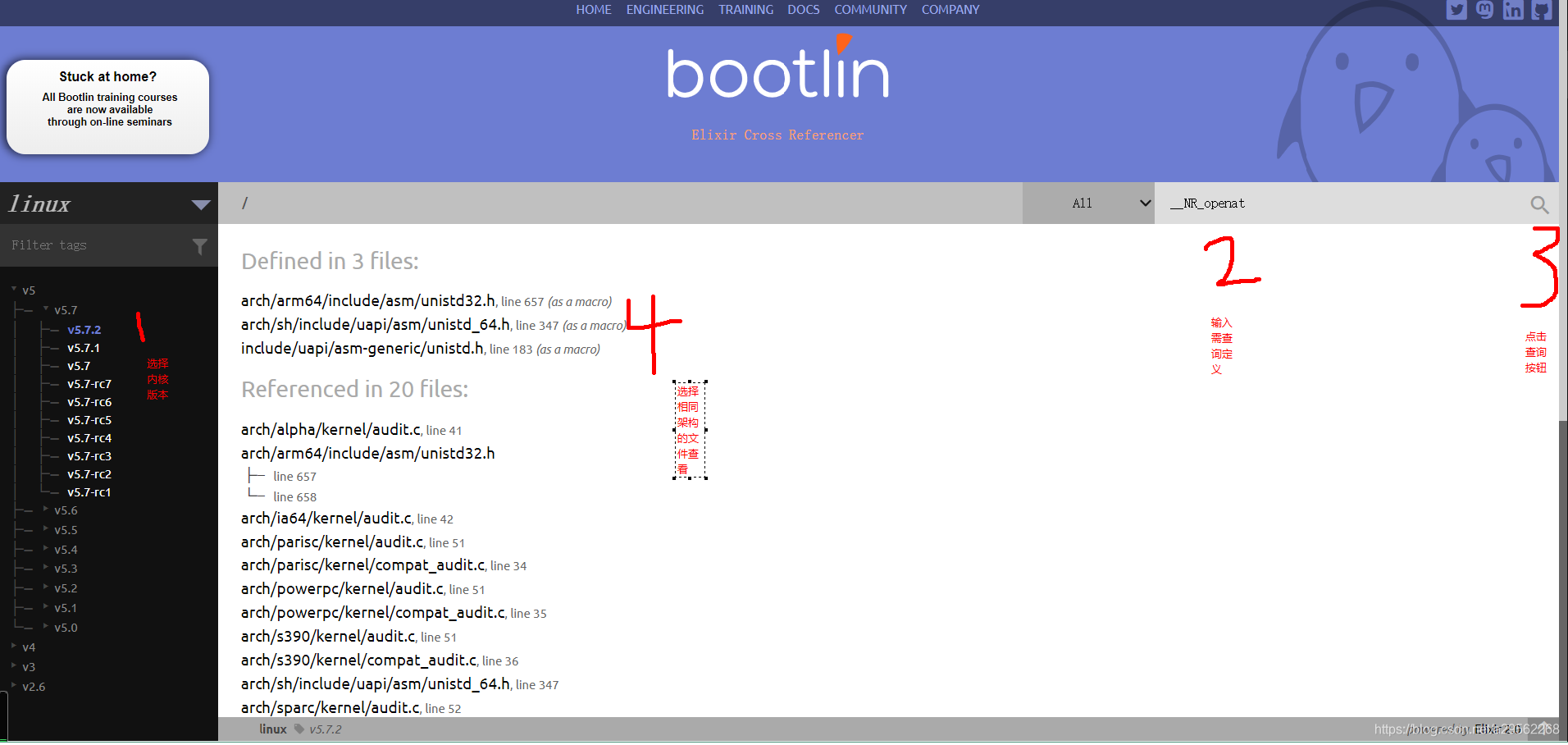Collapse the v5.7 version branch
This screenshot has height=745, width=1568.
coord(46,309)
